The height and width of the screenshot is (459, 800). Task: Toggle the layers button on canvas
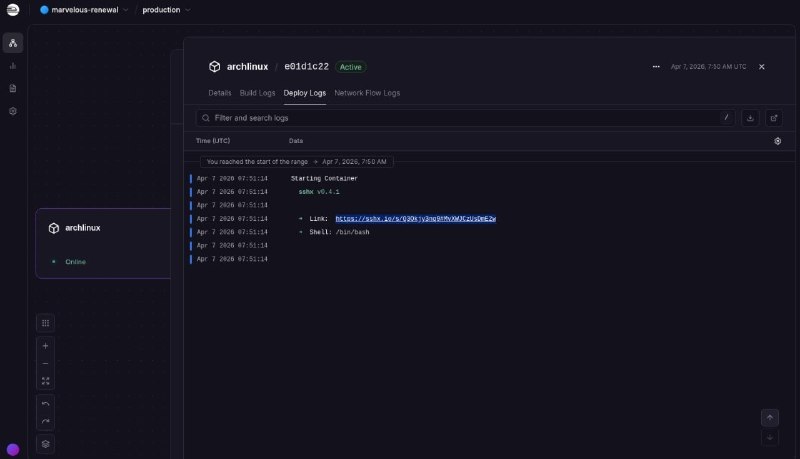tap(45, 443)
